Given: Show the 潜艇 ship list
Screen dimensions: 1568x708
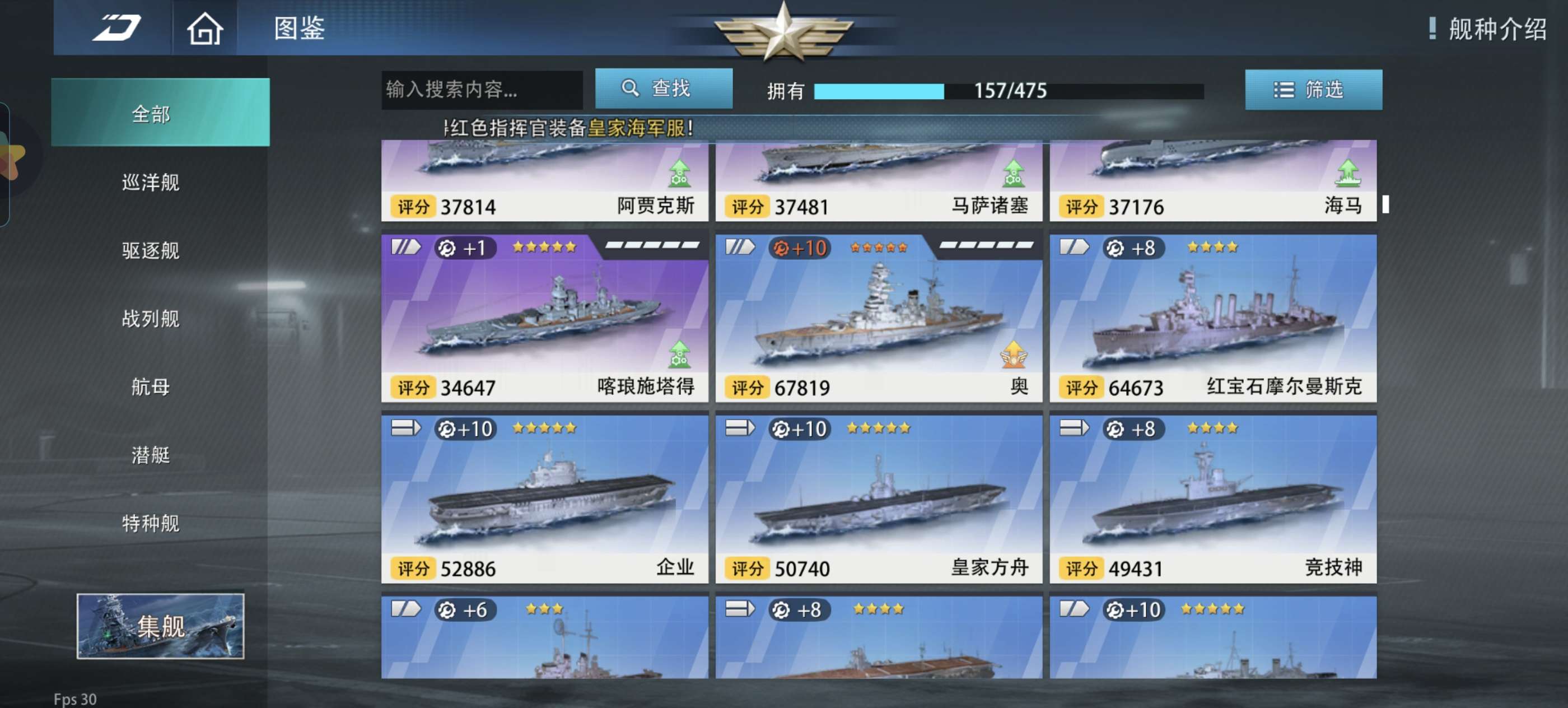Looking at the screenshot, I should click(150, 455).
